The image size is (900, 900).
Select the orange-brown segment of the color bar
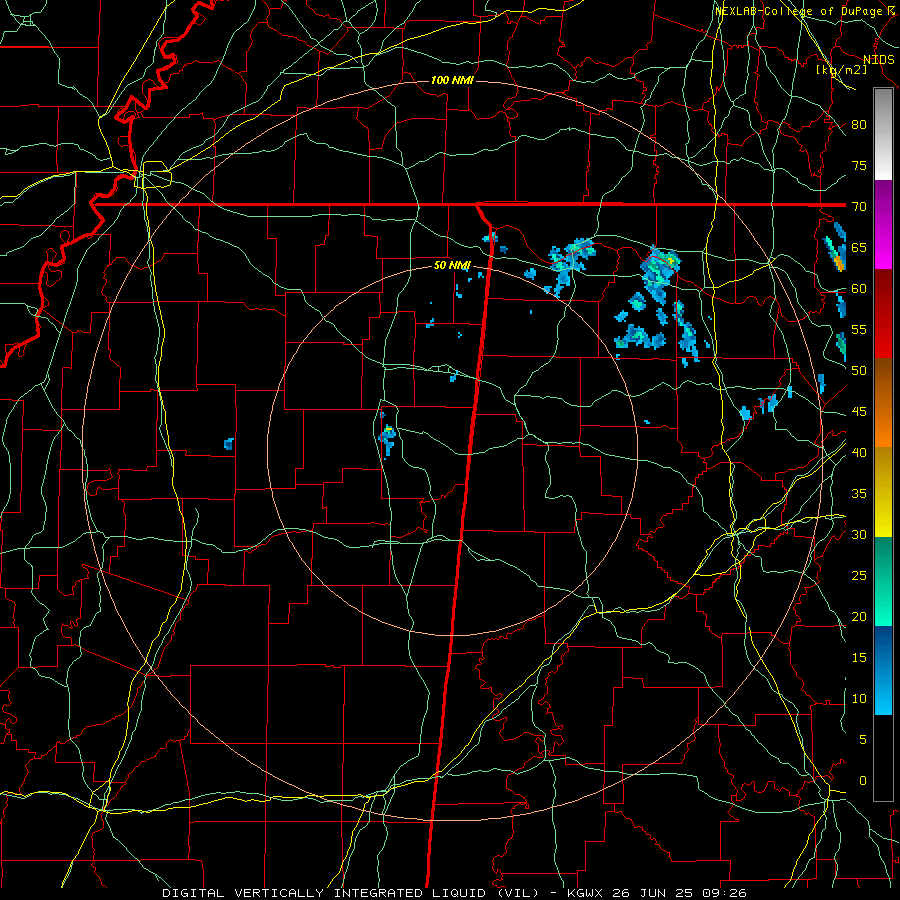coord(883,402)
